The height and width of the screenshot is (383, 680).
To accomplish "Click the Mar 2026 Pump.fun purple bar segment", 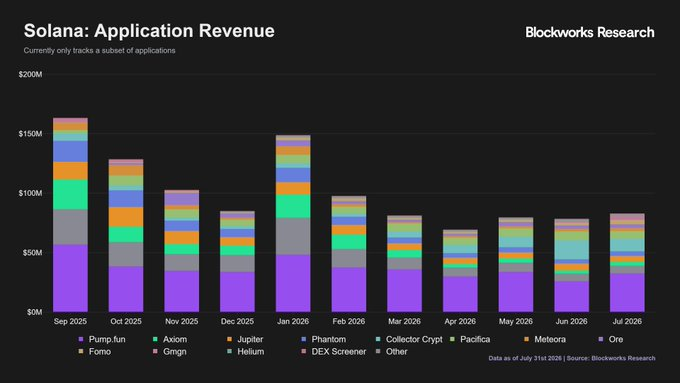I will coord(404,291).
